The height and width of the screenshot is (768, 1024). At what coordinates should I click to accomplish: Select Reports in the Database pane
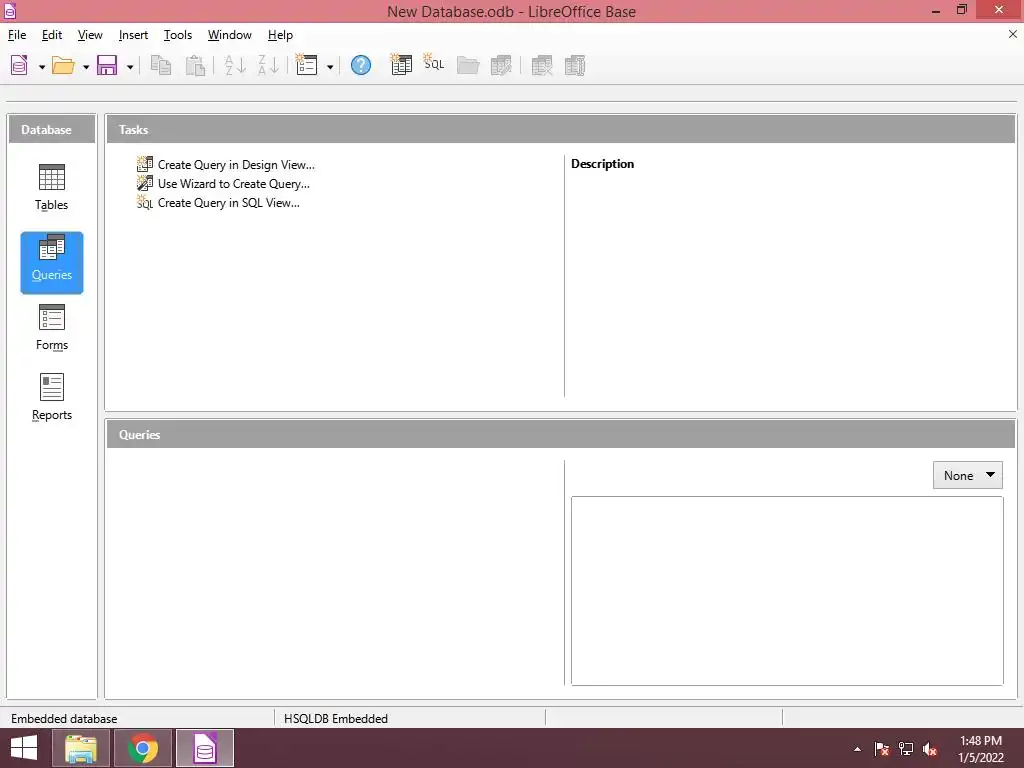point(52,398)
